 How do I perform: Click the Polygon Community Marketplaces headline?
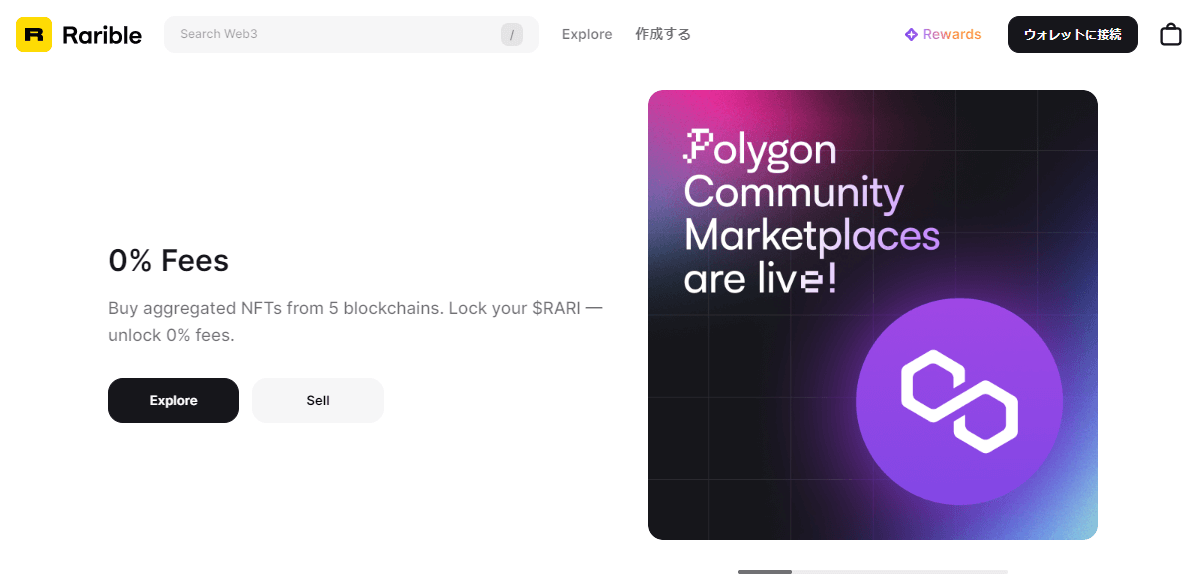[x=810, y=215]
